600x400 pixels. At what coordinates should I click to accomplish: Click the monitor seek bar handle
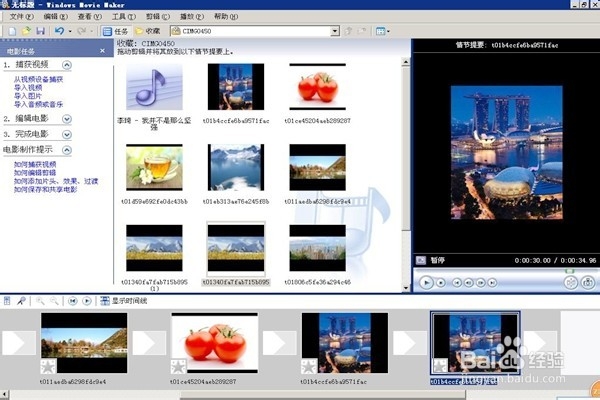pos(570,271)
